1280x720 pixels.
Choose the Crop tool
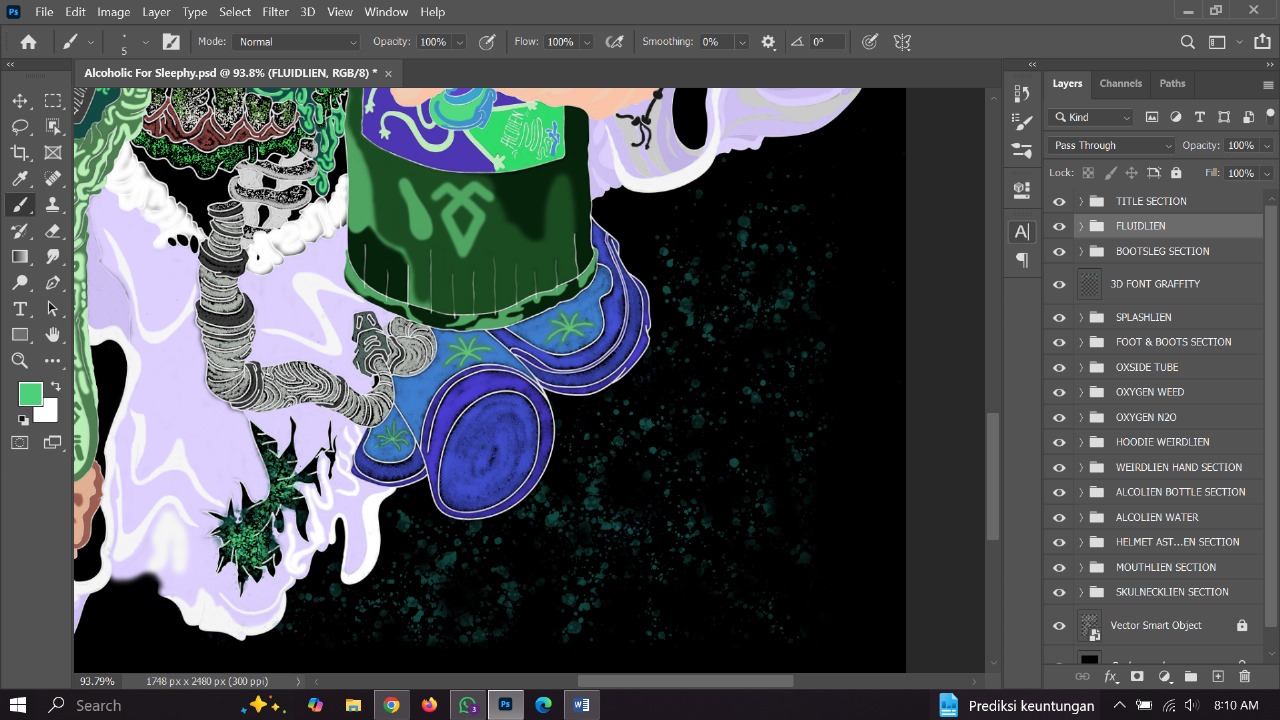20,152
